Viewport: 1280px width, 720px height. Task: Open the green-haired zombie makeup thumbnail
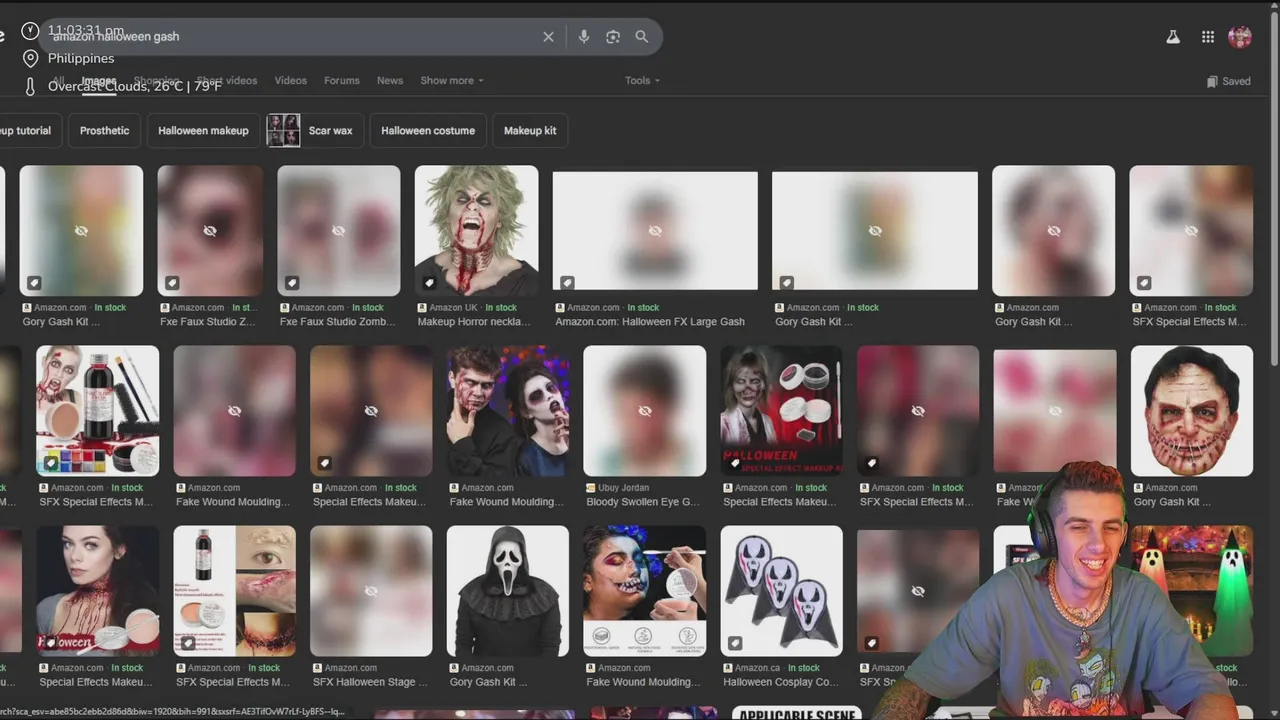[476, 231]
